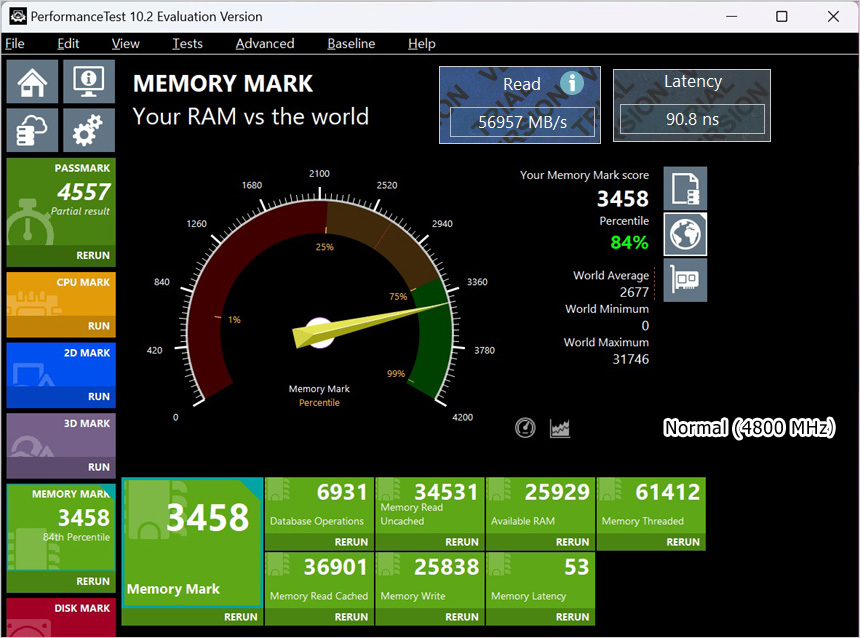Screen dimensions: 860x638
Task: Go to the Home screen icon
Action: tap(32, 81)
